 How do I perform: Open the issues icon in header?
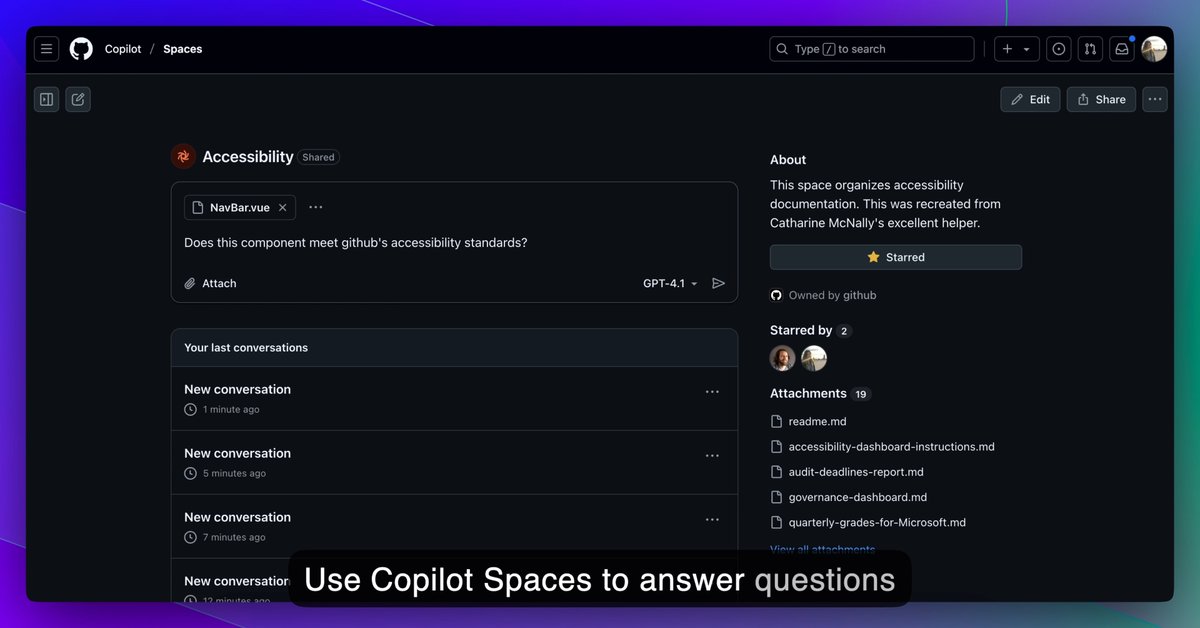[x=1059, y=49]
